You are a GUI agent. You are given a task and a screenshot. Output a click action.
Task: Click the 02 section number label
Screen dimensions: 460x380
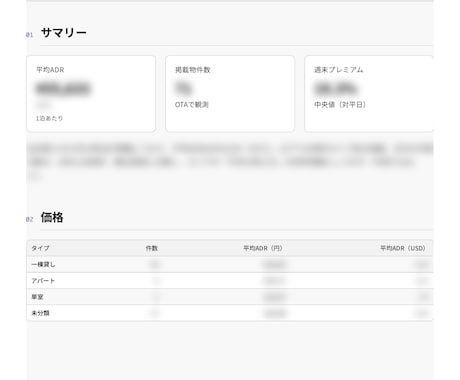tap(30, 219)
